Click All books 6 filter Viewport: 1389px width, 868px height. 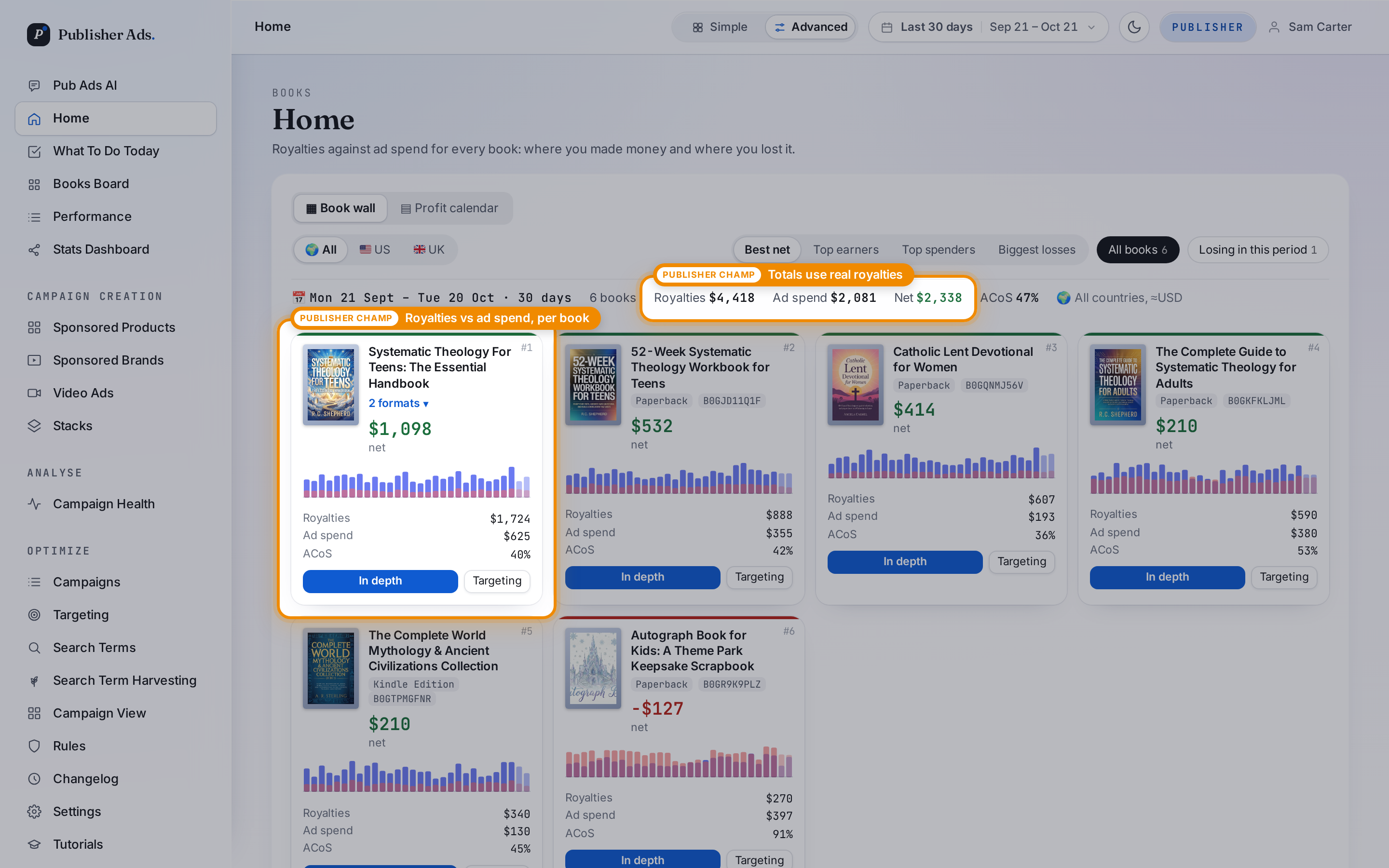[x=1137, y=250]
